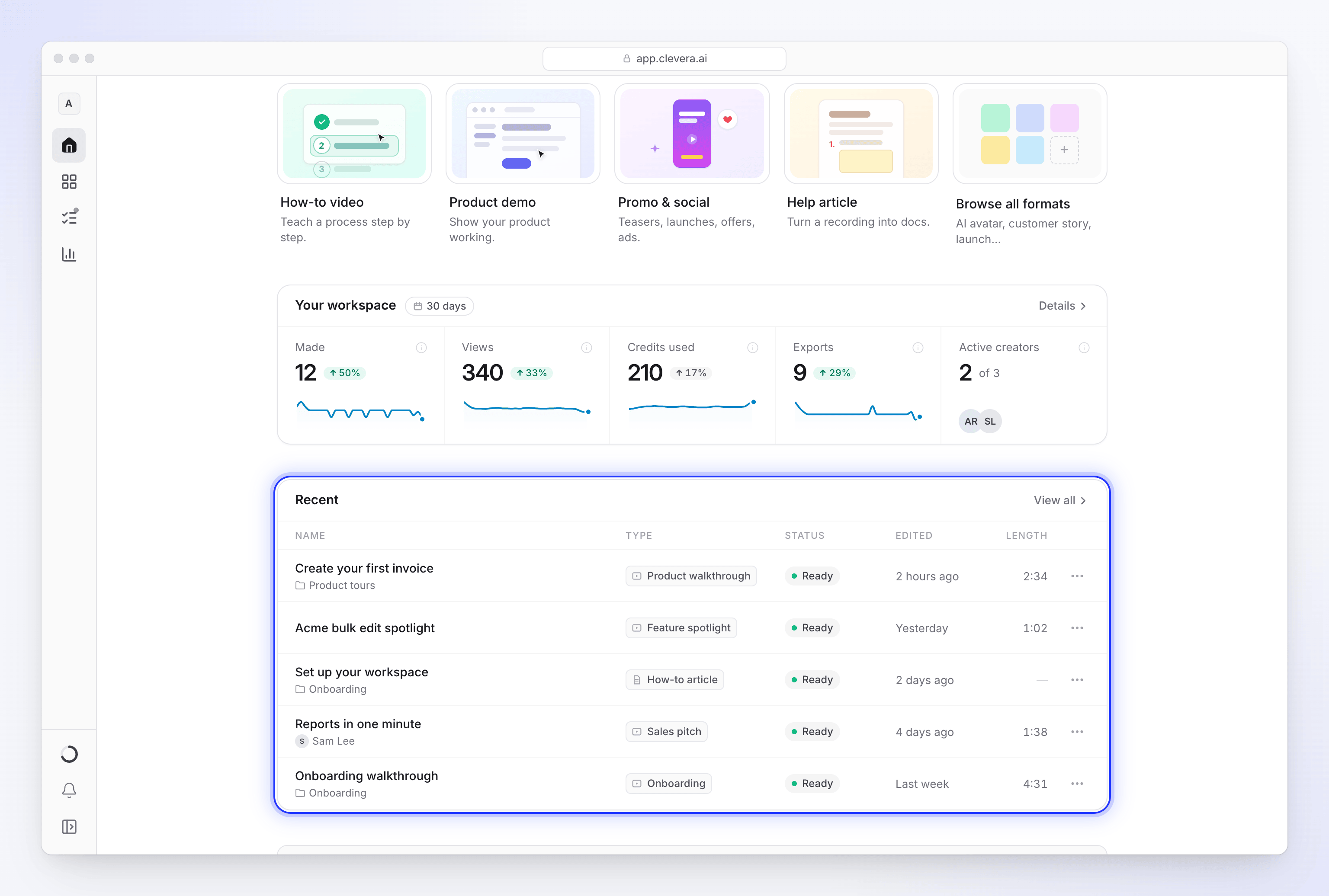Image resolution: width=1329 pixels, height=896 pixels.
Task: Click the AR creator avatar
Action: [x=970, y=421]
